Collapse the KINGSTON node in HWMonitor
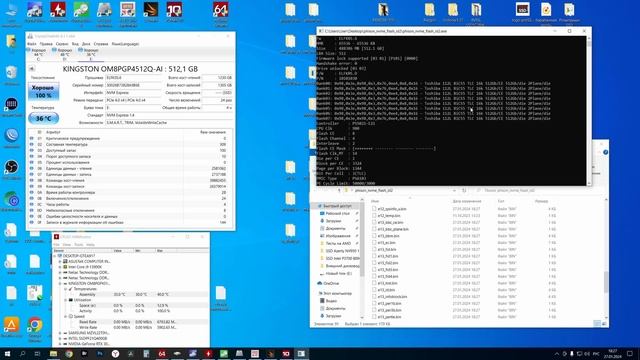Image resolution: width=640 pixels, height=360 pixels. click(x=60, y=283)
